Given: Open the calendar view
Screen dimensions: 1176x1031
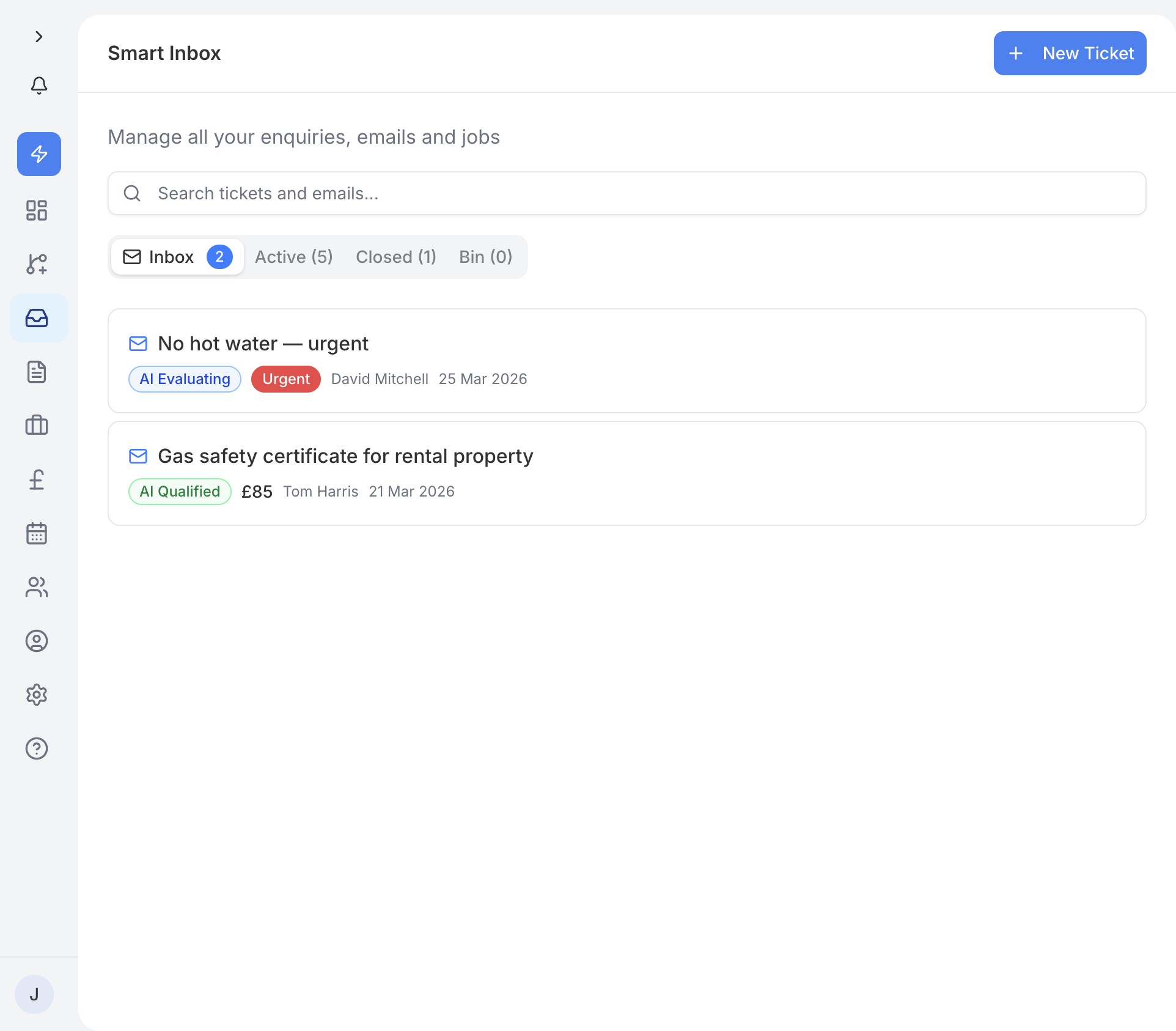Looking at the screenshot, I should (37, 533).
